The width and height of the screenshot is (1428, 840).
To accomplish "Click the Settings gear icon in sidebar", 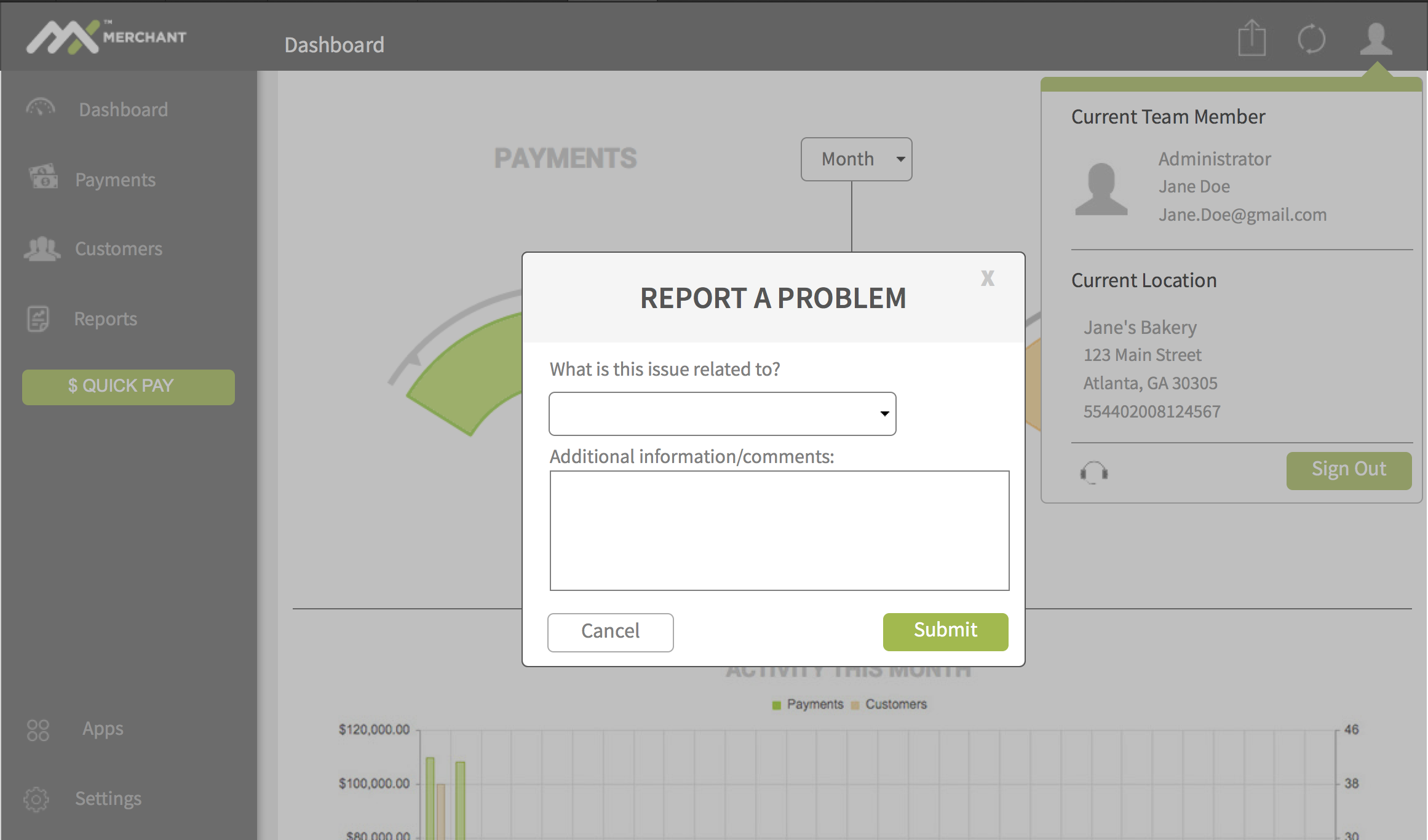I will point(36,799).
